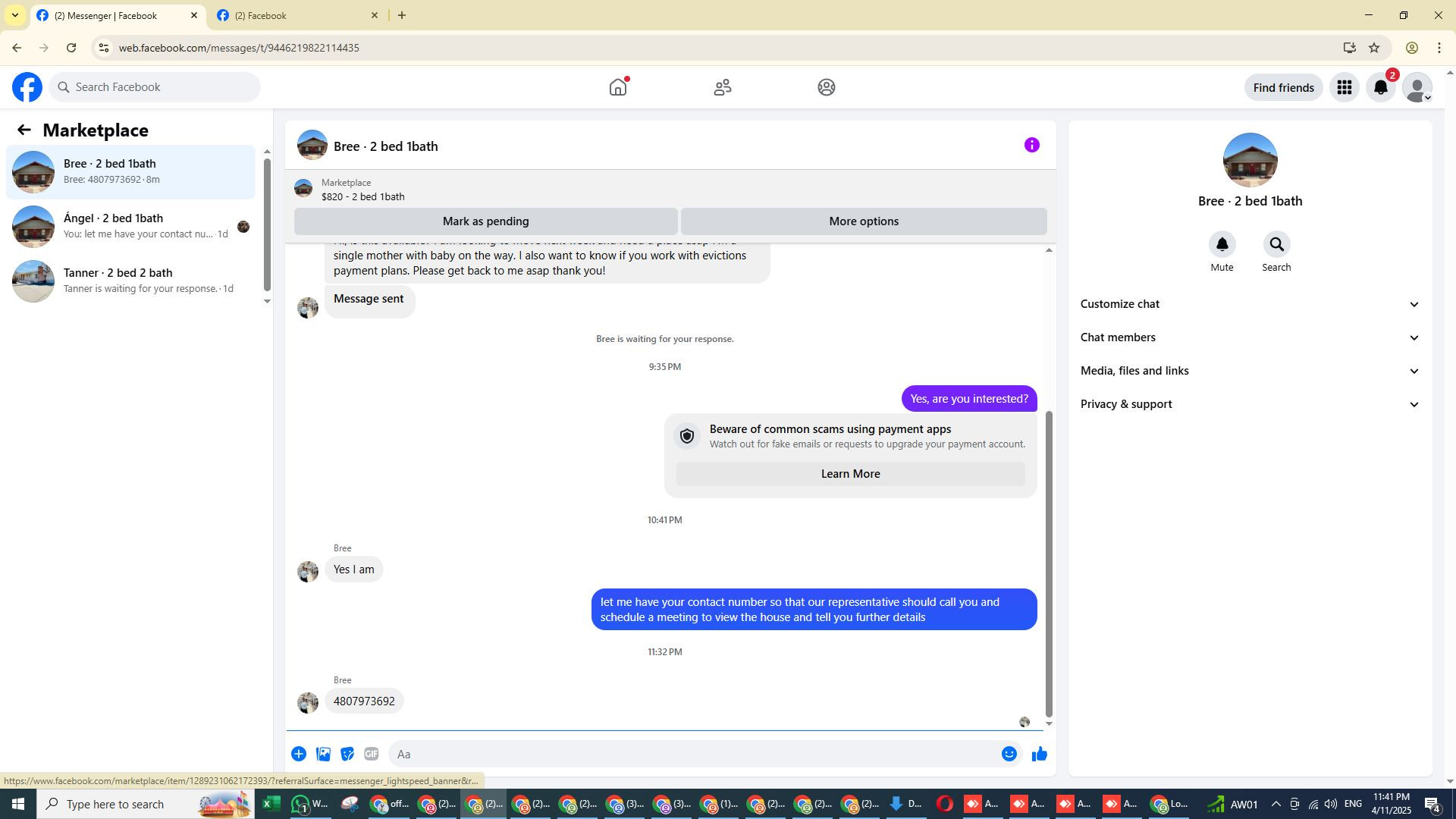The image size is (1456, 819).
Task: Switch to the second (2) Facebook browser tab
Action: tap(288, 15)
